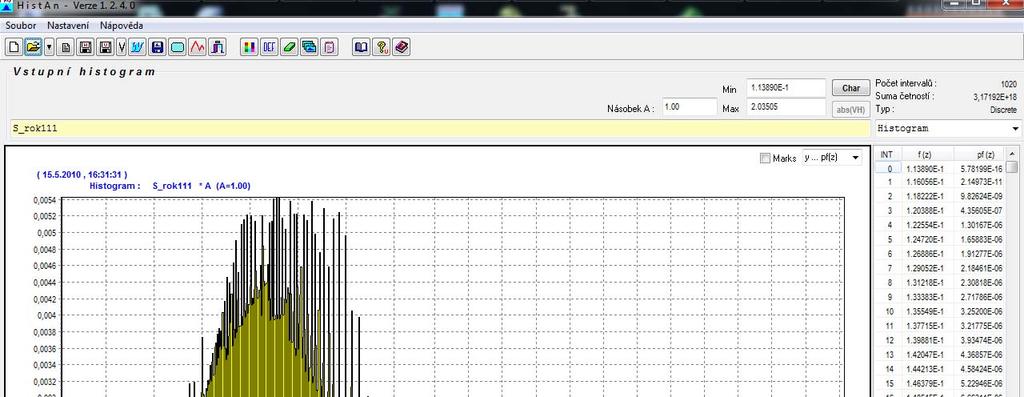1024x397 pixels.
Task: Click the question mark key icon
Action: (381, 47)
